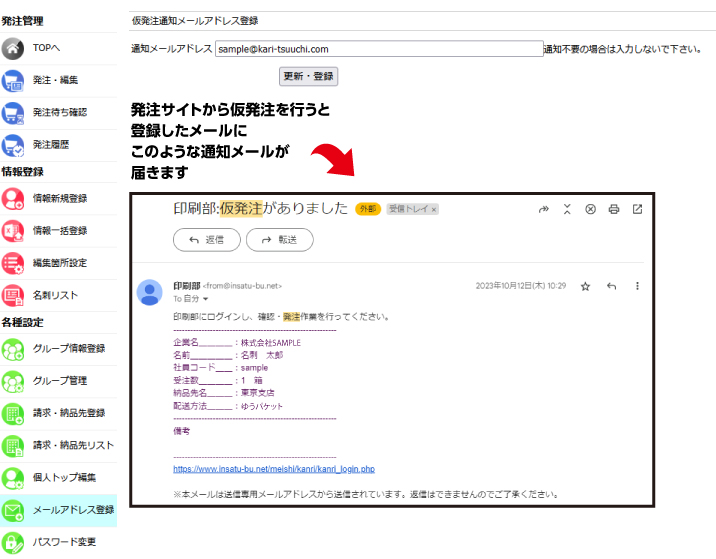Open パスワード変更 in sidebar
This screenshot has height=559, width=716.
[64, 542]
